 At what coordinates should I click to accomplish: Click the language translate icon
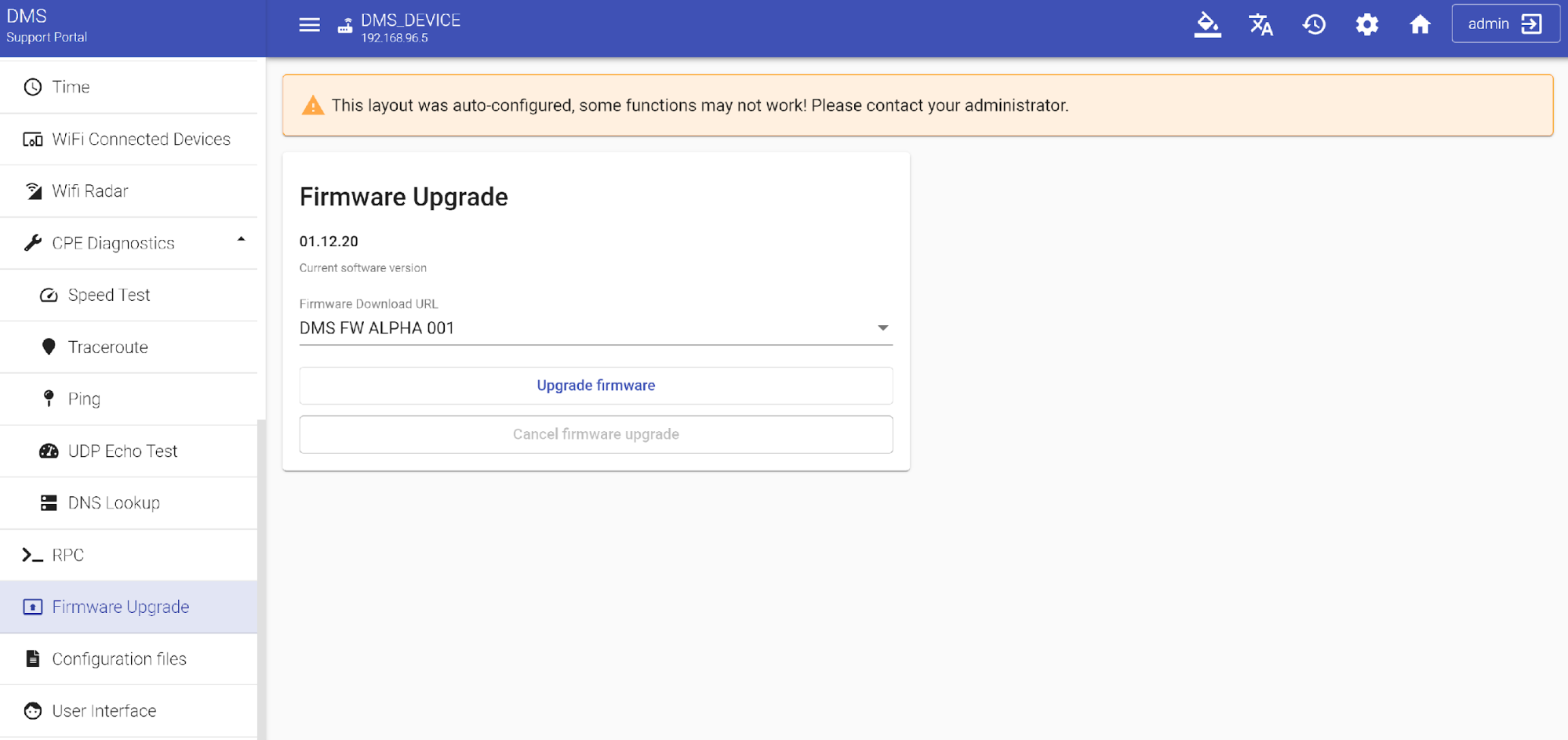click(1261, 25)
